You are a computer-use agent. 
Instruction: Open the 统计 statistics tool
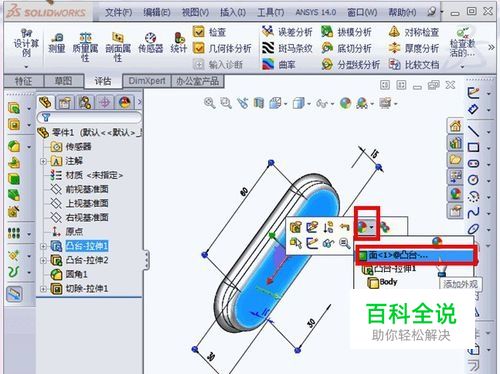(x=179, y=43)
